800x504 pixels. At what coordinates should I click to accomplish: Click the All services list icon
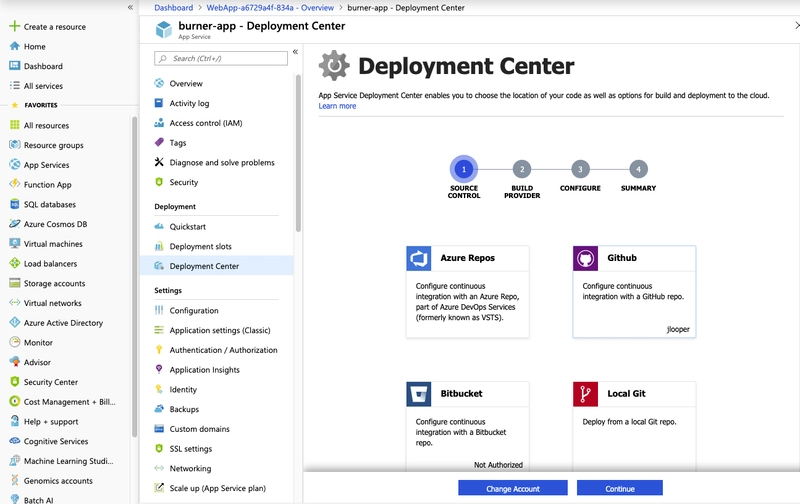pyautogui.click(x=15, y=86)
